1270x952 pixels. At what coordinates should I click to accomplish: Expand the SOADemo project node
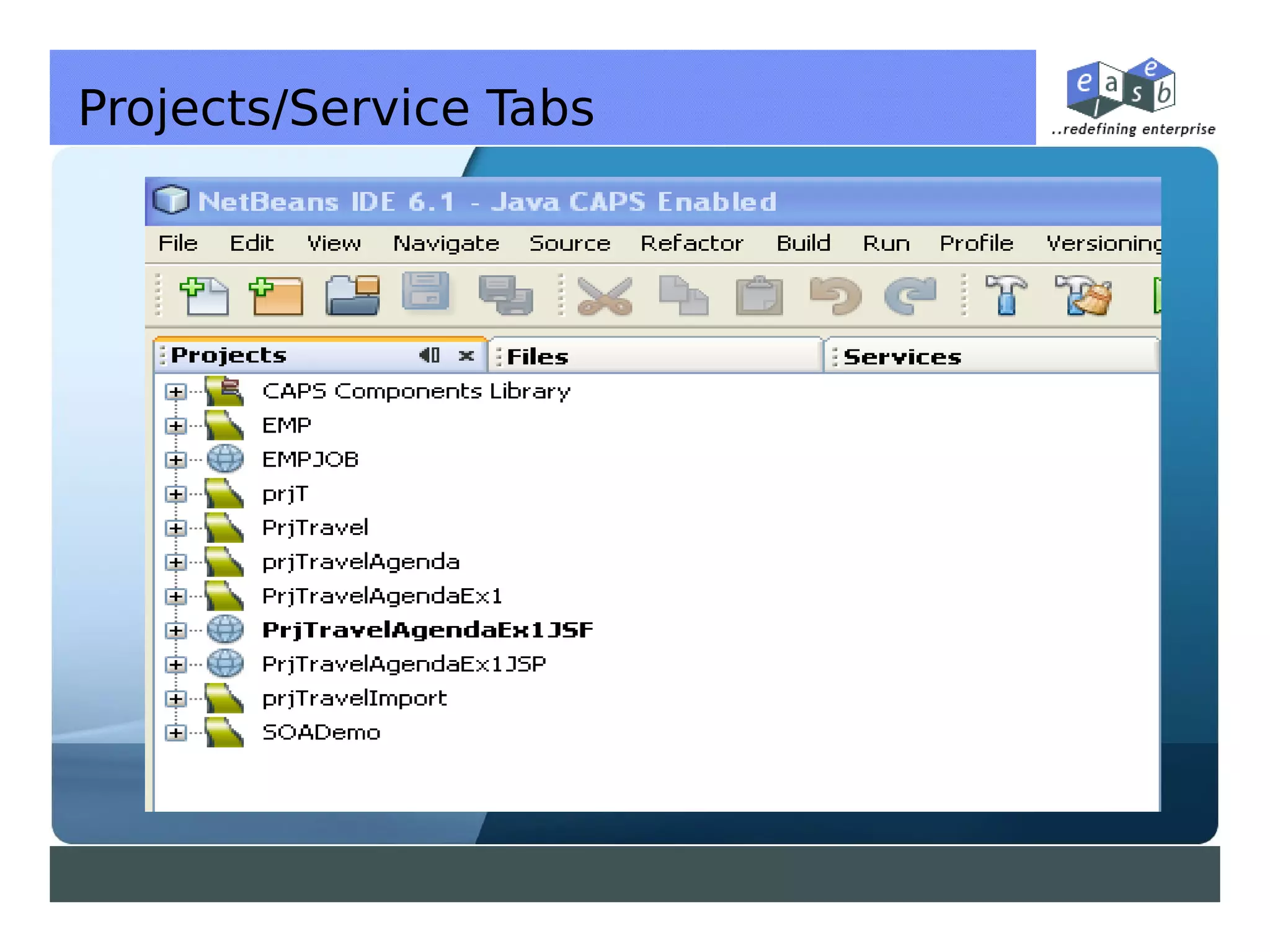tap(176, 733)
